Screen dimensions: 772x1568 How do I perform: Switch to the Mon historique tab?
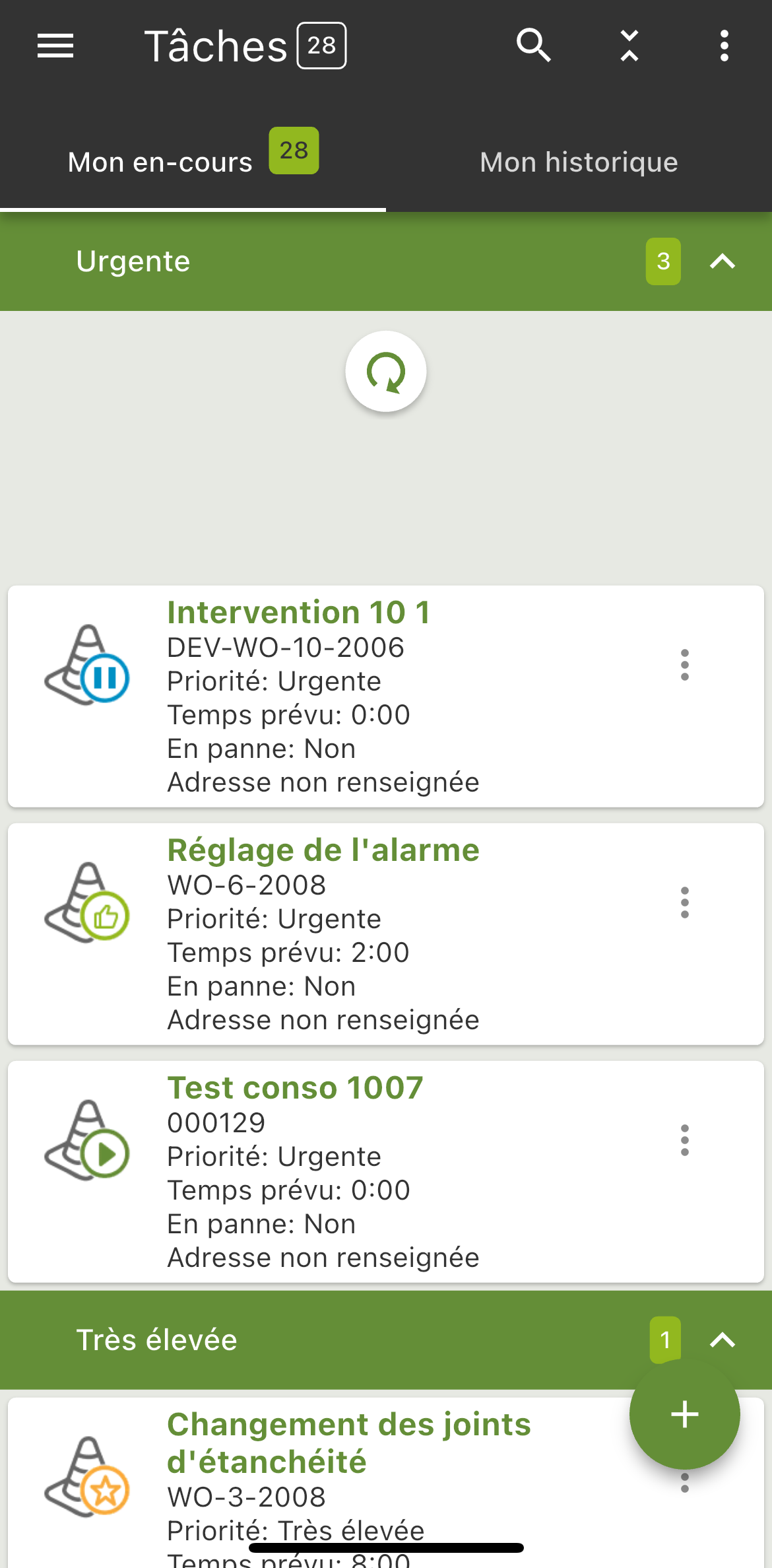[579, 162]
